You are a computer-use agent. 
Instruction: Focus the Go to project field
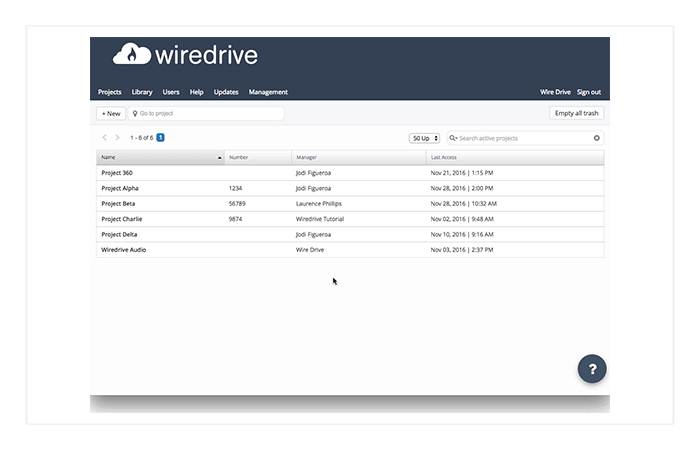coord(208,114)
